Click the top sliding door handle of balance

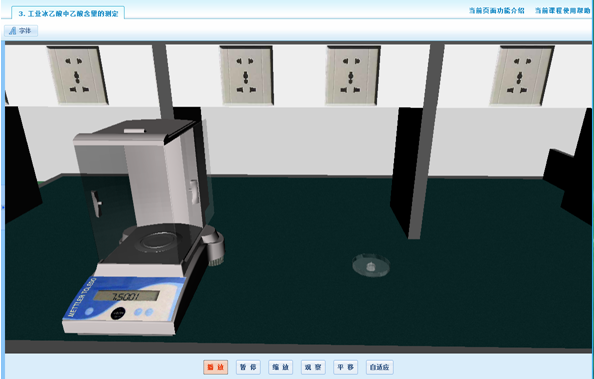click(x=134, y=131)
